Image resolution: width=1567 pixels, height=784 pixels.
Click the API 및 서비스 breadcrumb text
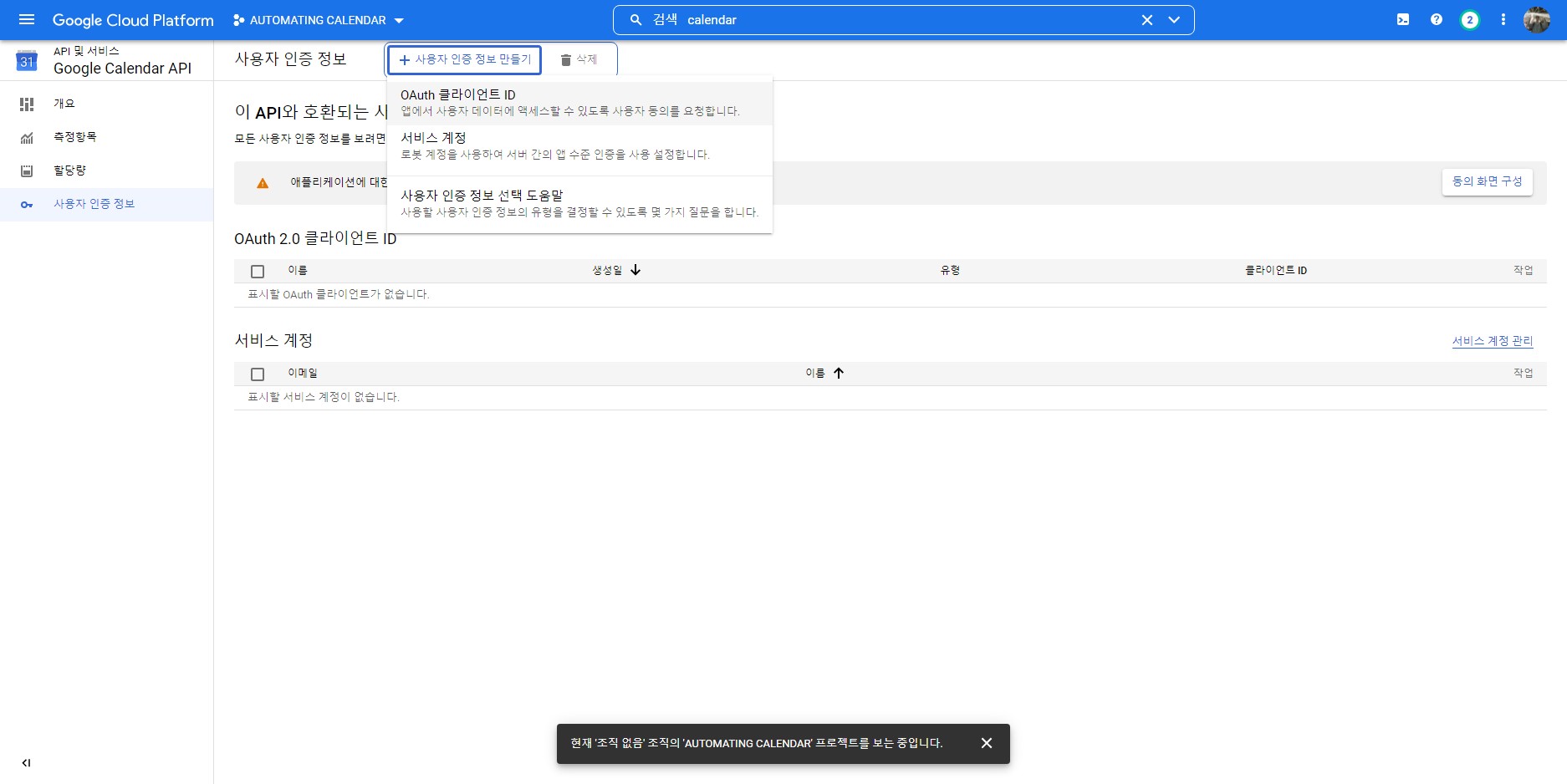tap(86, 51)
